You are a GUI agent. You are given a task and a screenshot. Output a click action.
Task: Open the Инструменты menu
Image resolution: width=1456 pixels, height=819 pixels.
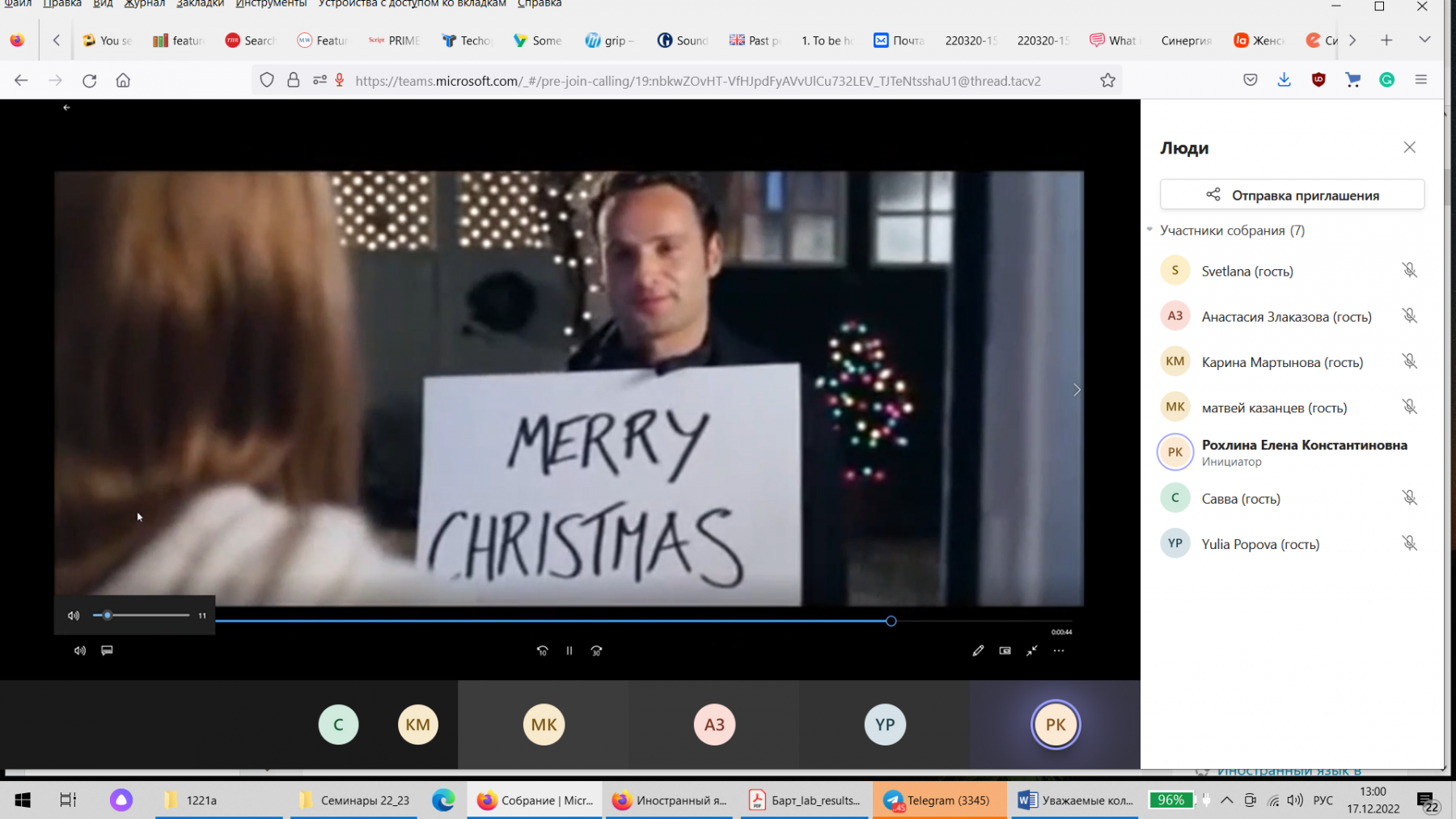[271, 4]
